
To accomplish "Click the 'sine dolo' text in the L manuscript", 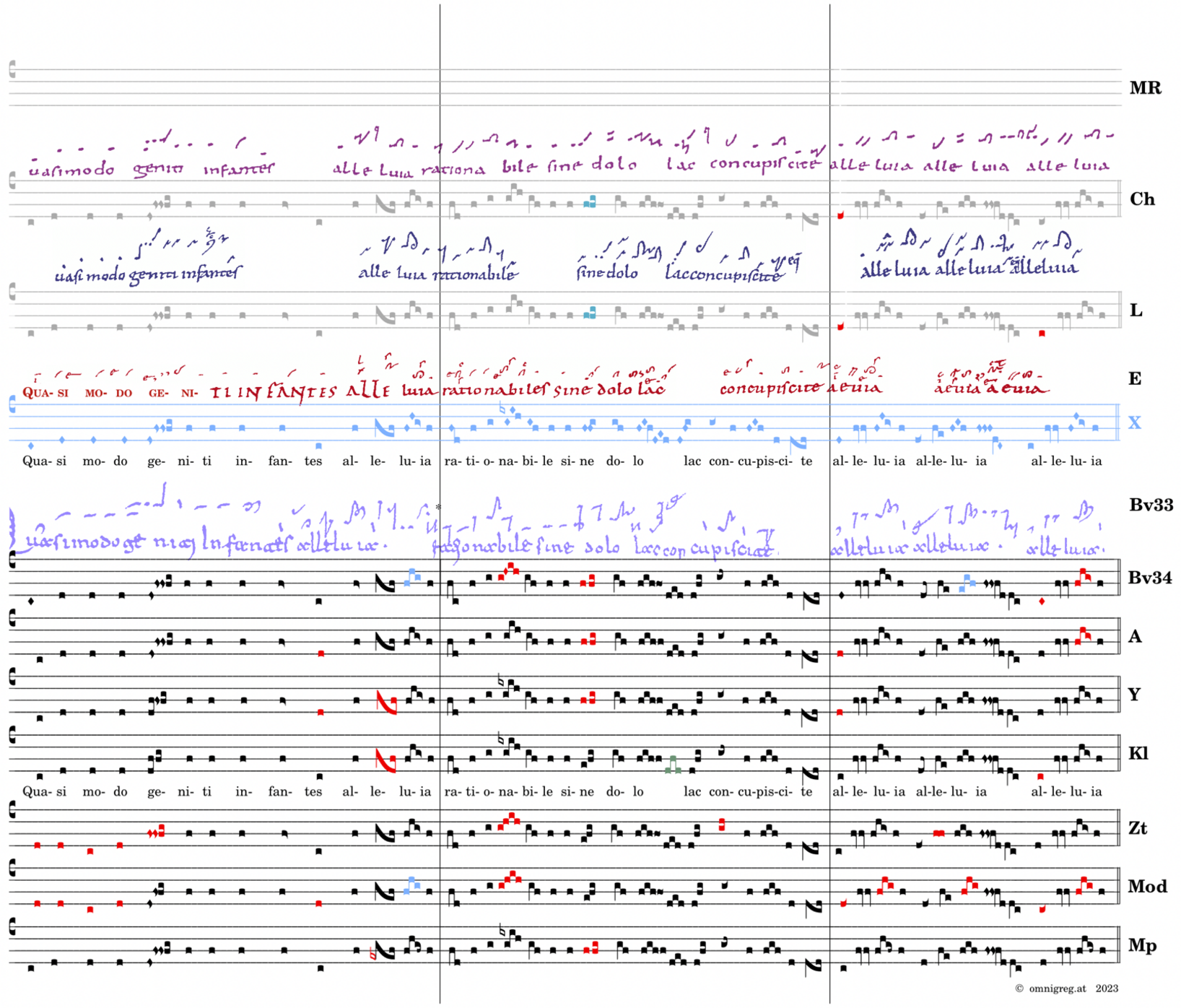I will click(607, 273).
